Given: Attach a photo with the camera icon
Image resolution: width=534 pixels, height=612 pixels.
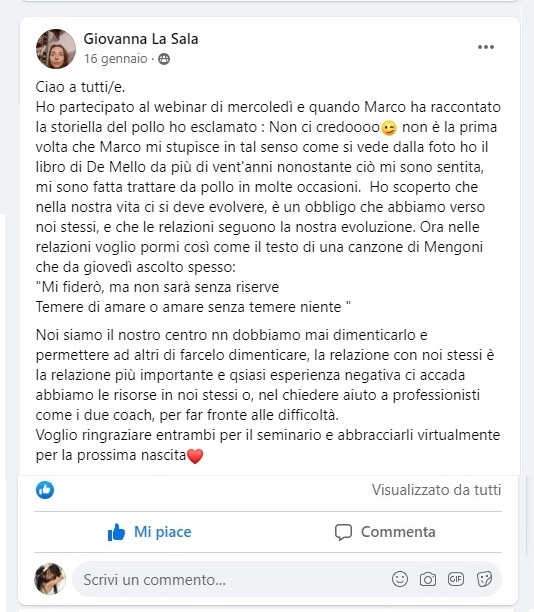Looking at the screenshot, I should coord(428,579).
